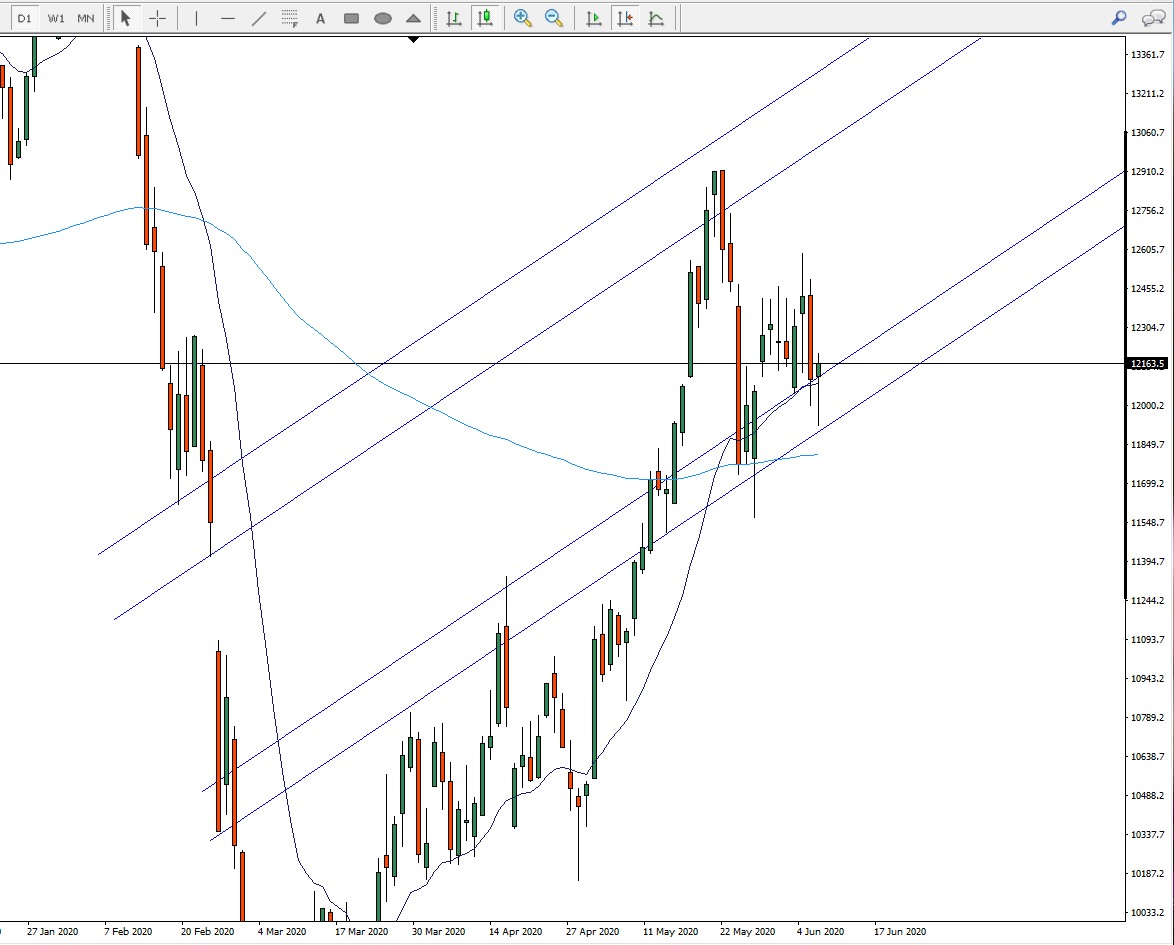The width and height of the screenshot is (1174, 945).
Task: Click price scale value 11093.7
Action: 1148,639
